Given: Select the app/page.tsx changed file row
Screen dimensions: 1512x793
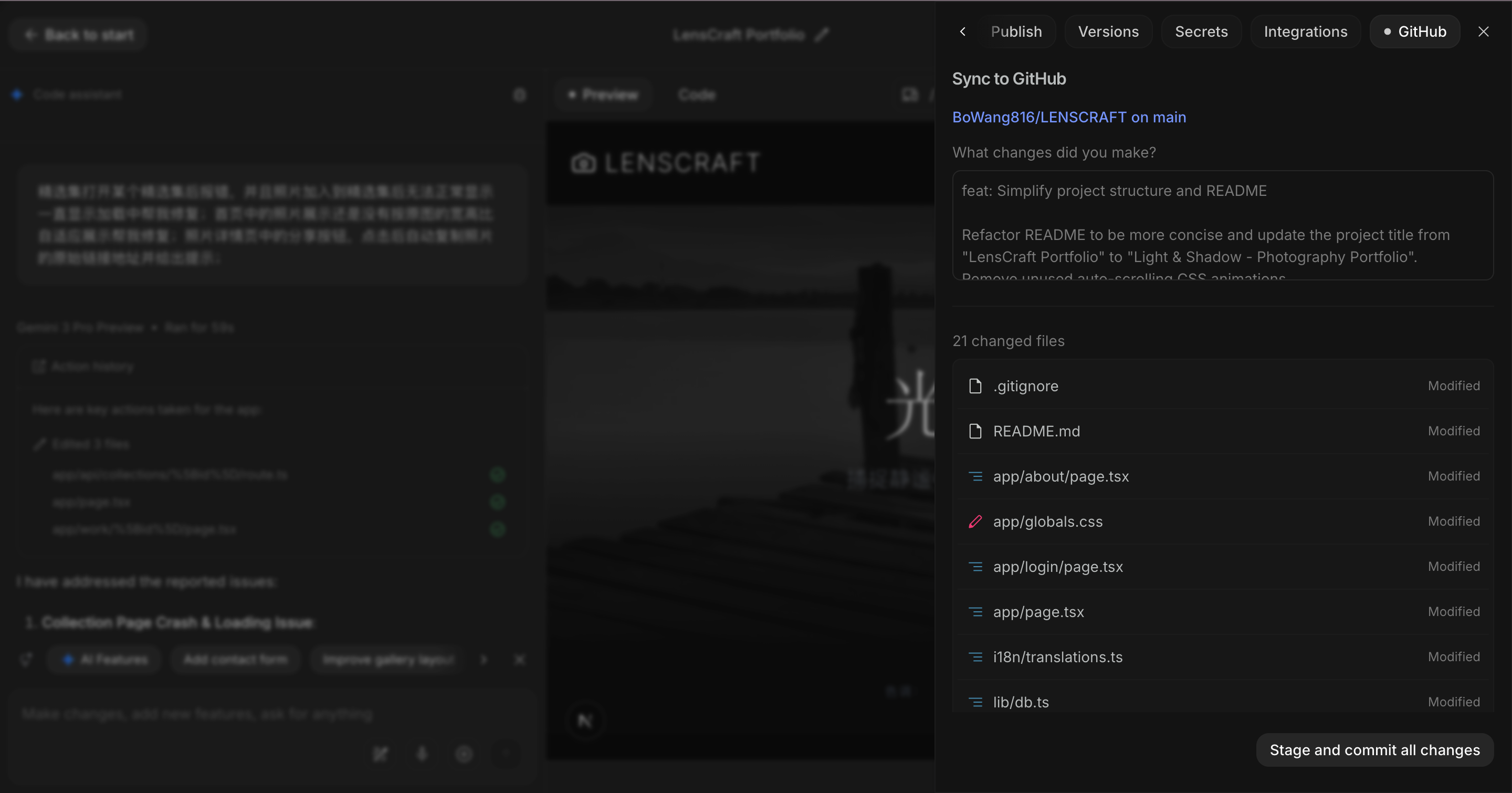Looking at the screenshot, I should [1223, 612].
